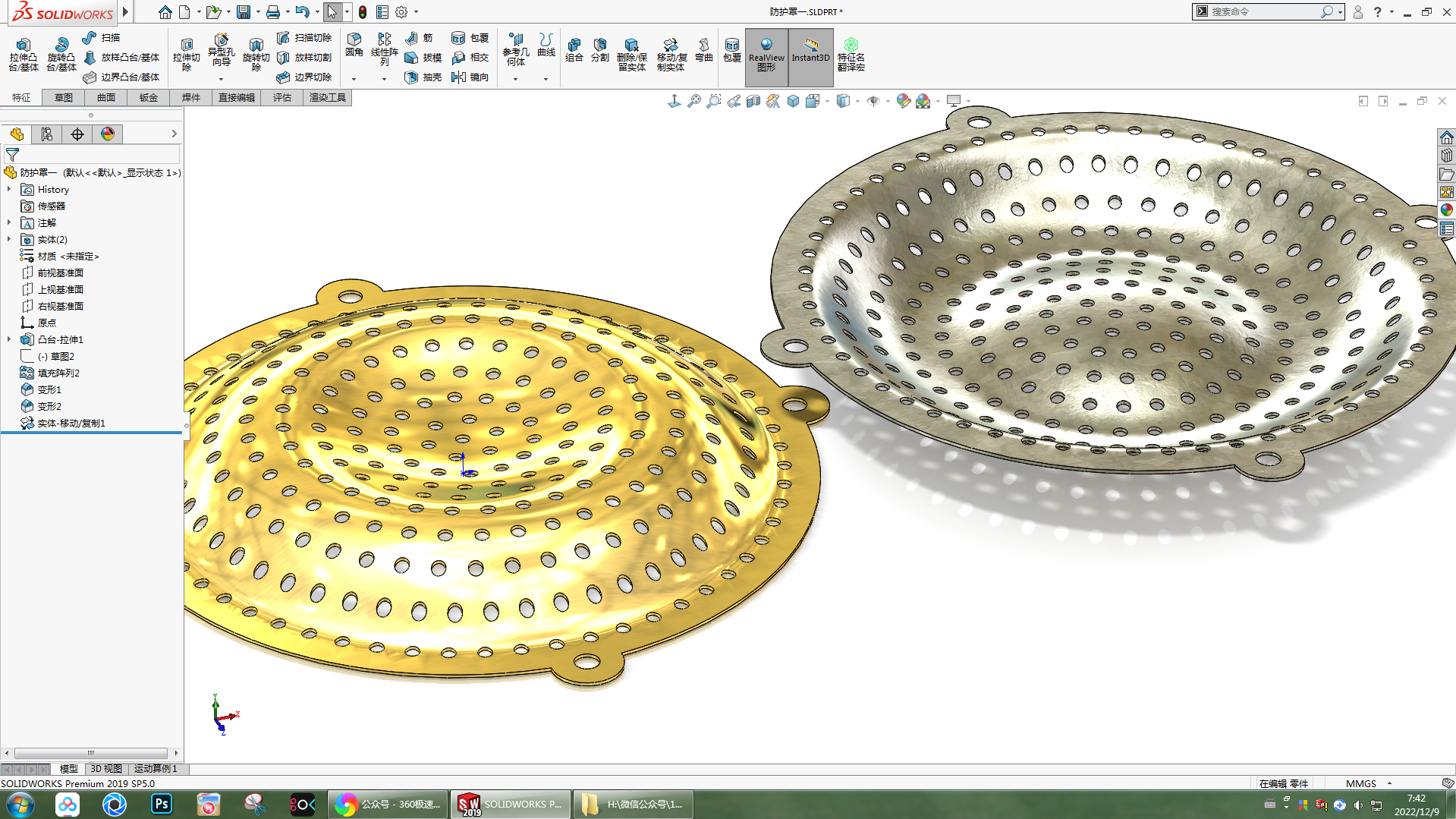
Task: Open Photoshop from the Windows taskbar
Action: pos(162,804)
